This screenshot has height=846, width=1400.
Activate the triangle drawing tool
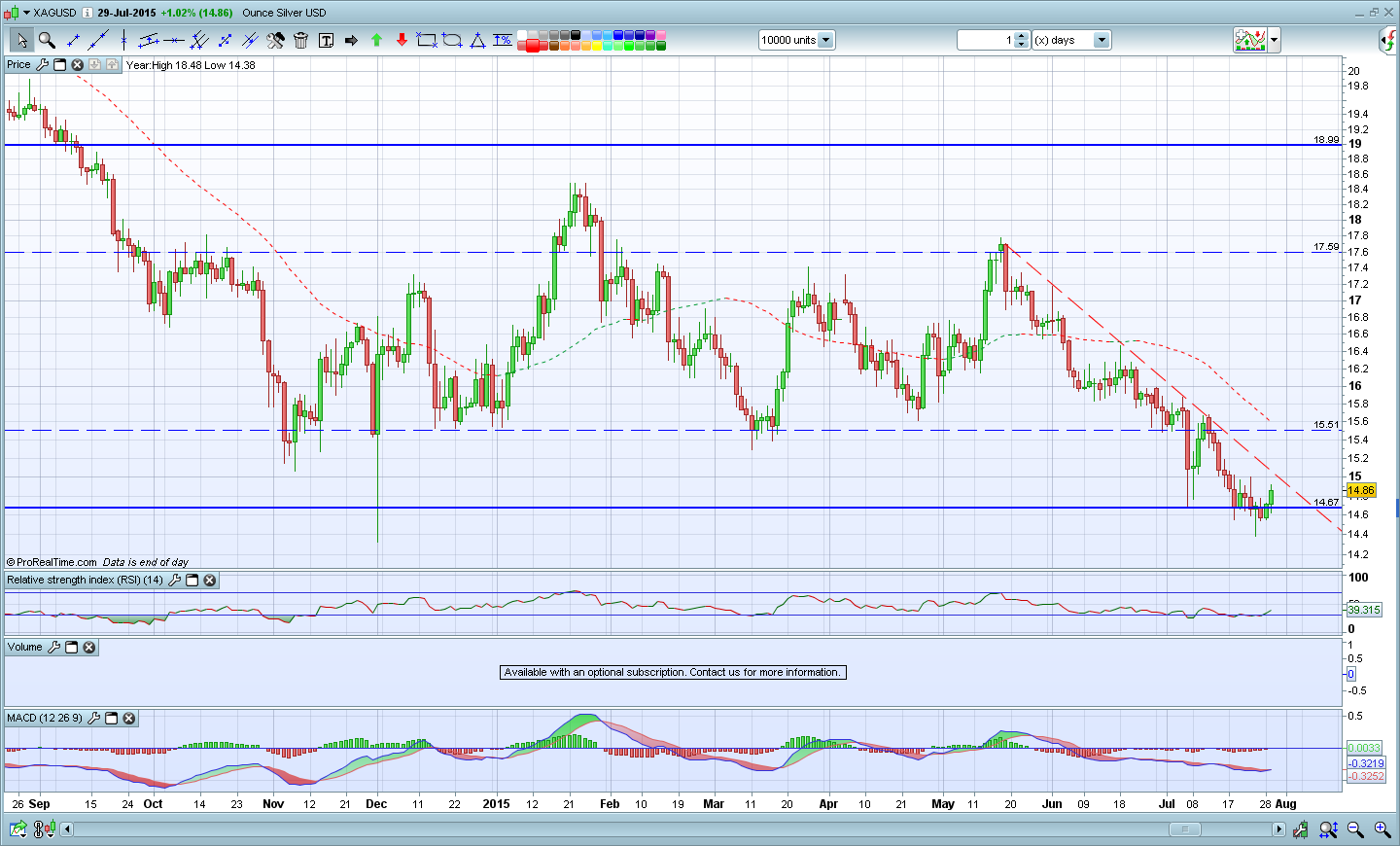477,40
